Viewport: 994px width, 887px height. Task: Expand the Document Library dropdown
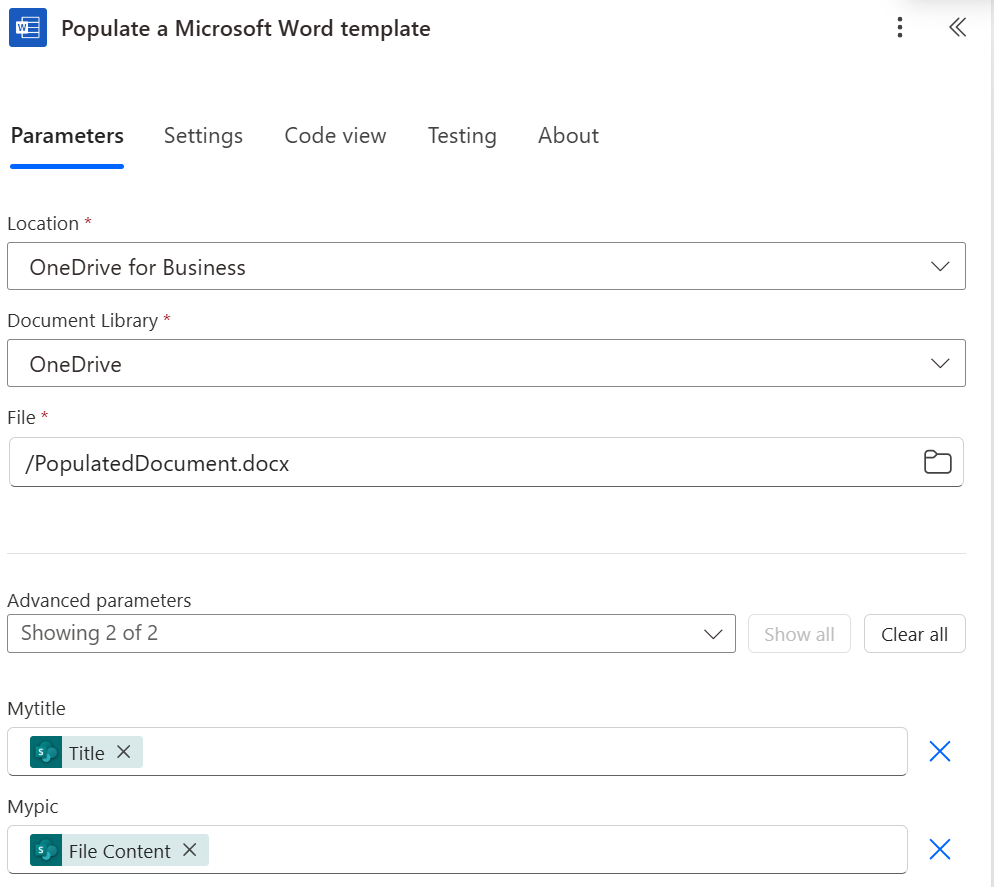[938, 363]
